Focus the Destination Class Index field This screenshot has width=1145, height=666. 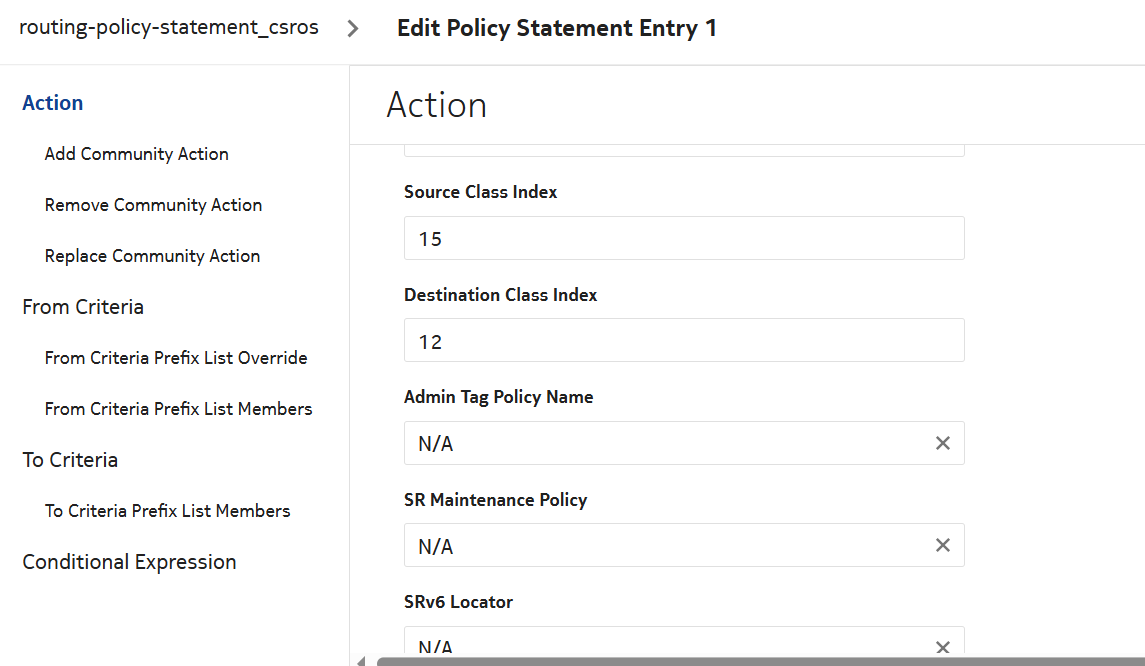[x=683, y=341]
